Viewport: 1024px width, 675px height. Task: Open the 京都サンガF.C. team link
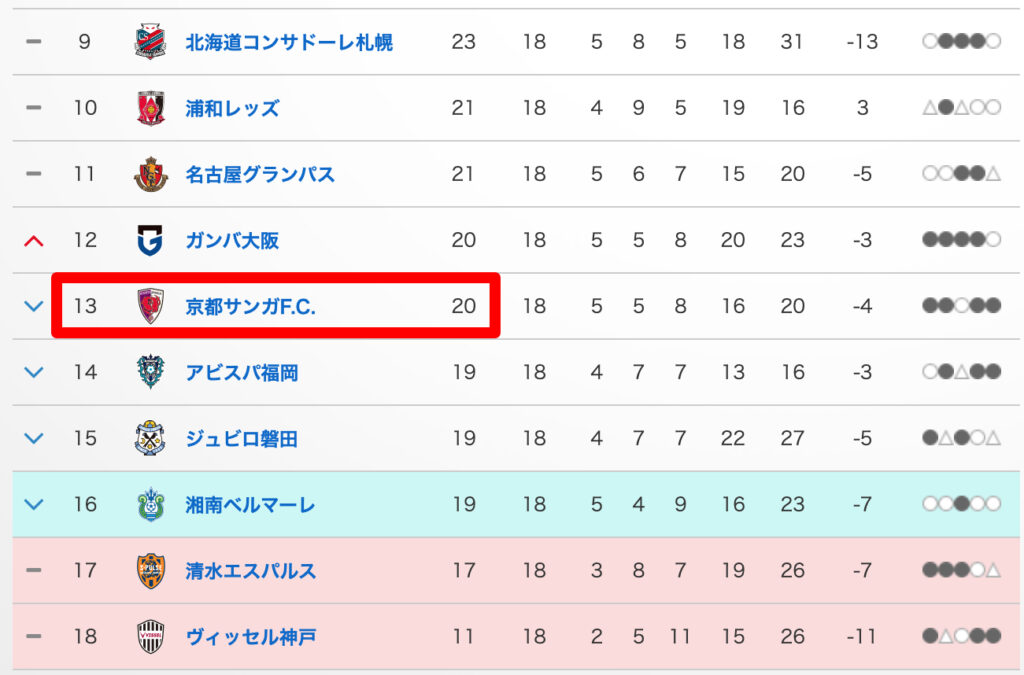[x=250, y=306]
